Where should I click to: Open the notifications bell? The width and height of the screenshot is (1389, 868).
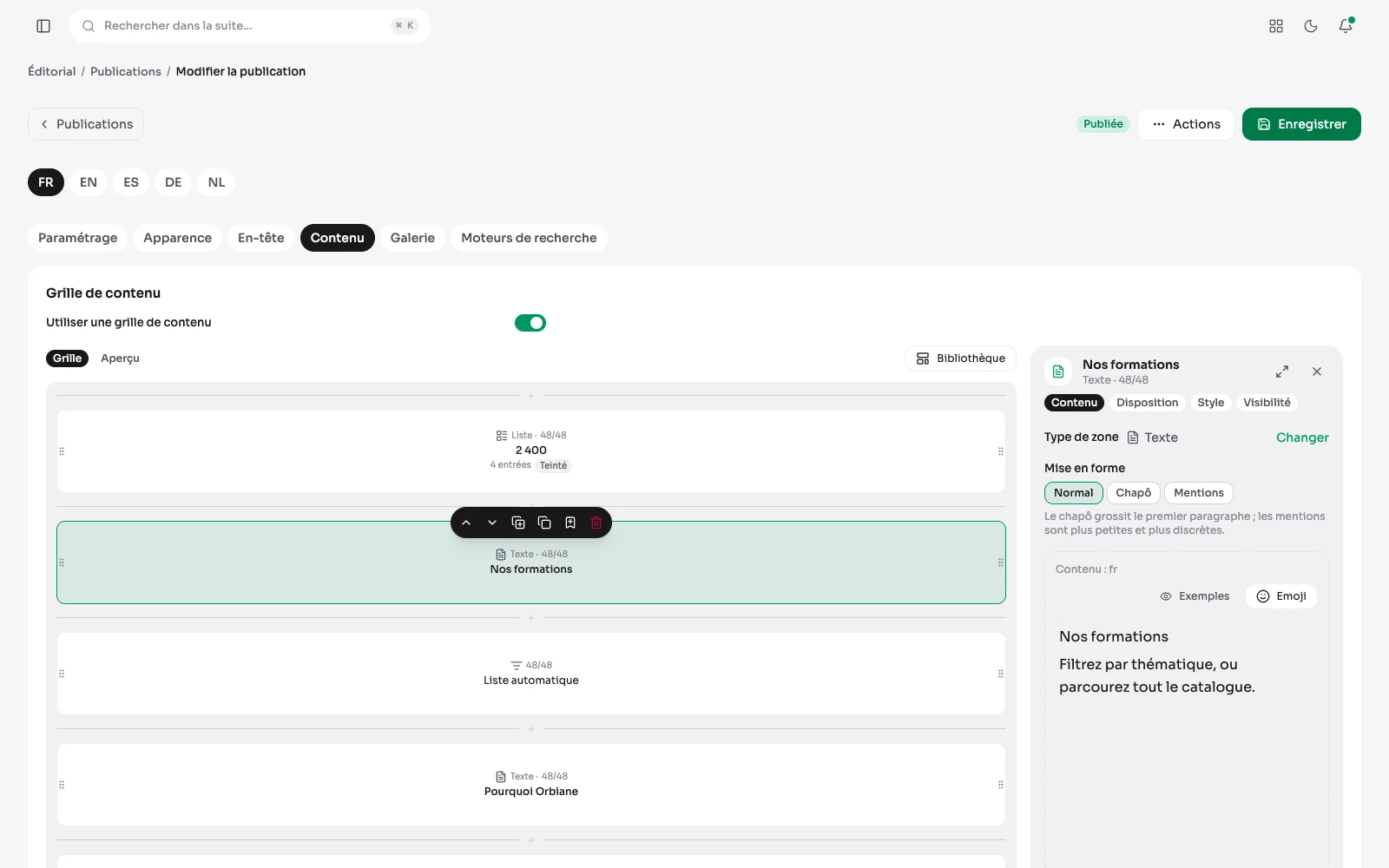coord(1346,26)
